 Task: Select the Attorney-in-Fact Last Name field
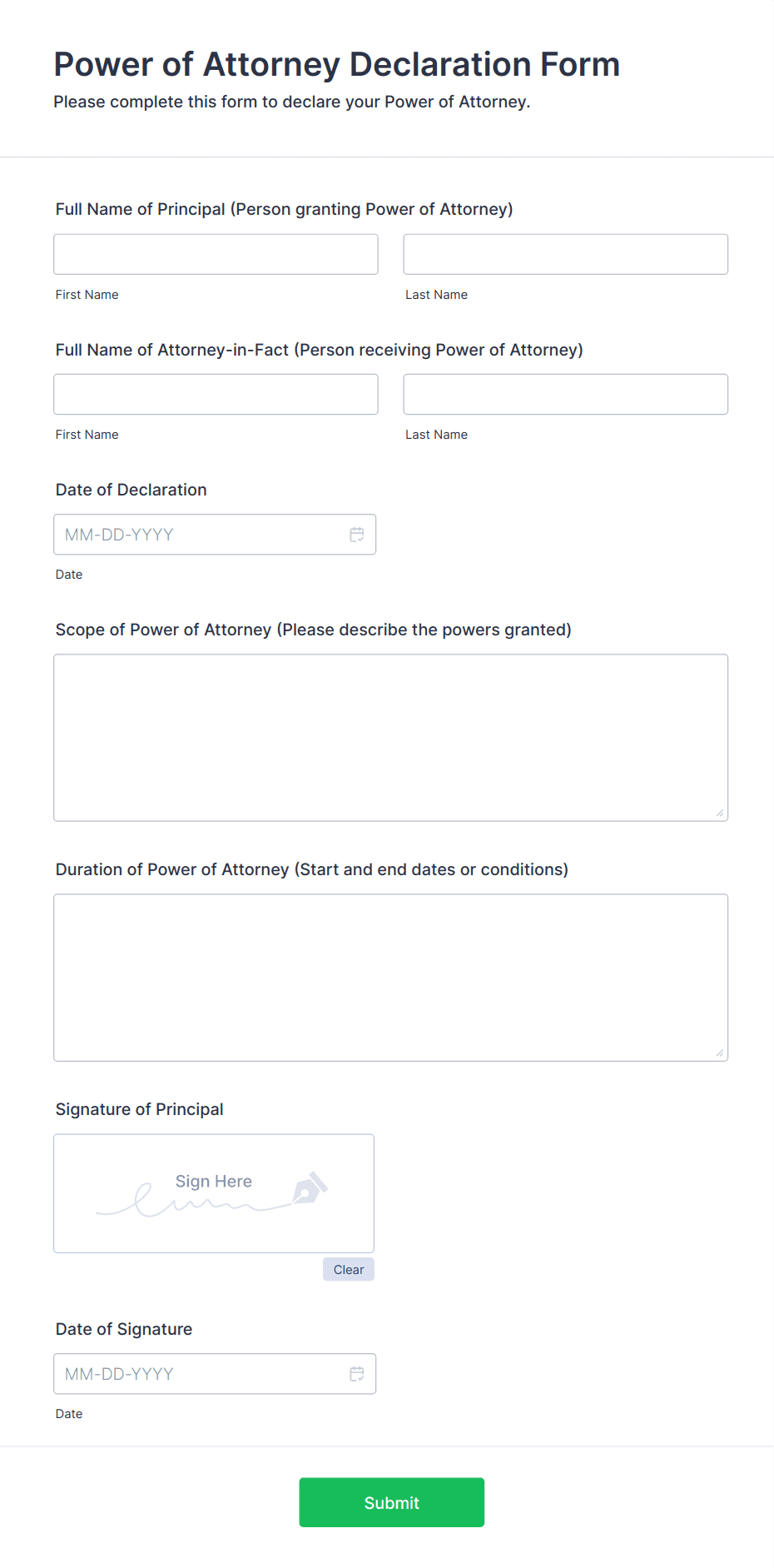tap(565, 394)
